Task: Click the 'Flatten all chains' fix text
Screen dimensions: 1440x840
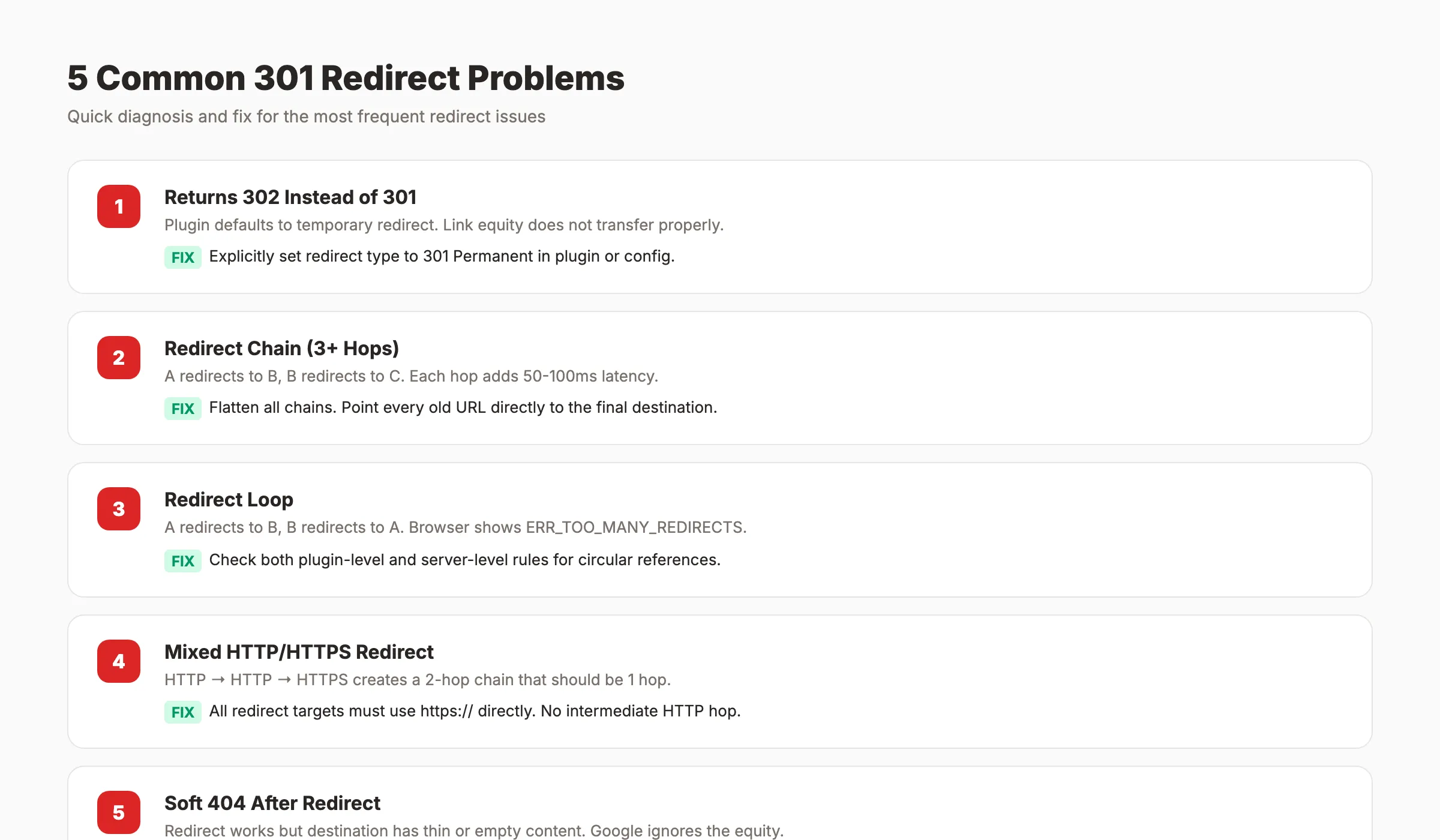Action: click(463, 407)
